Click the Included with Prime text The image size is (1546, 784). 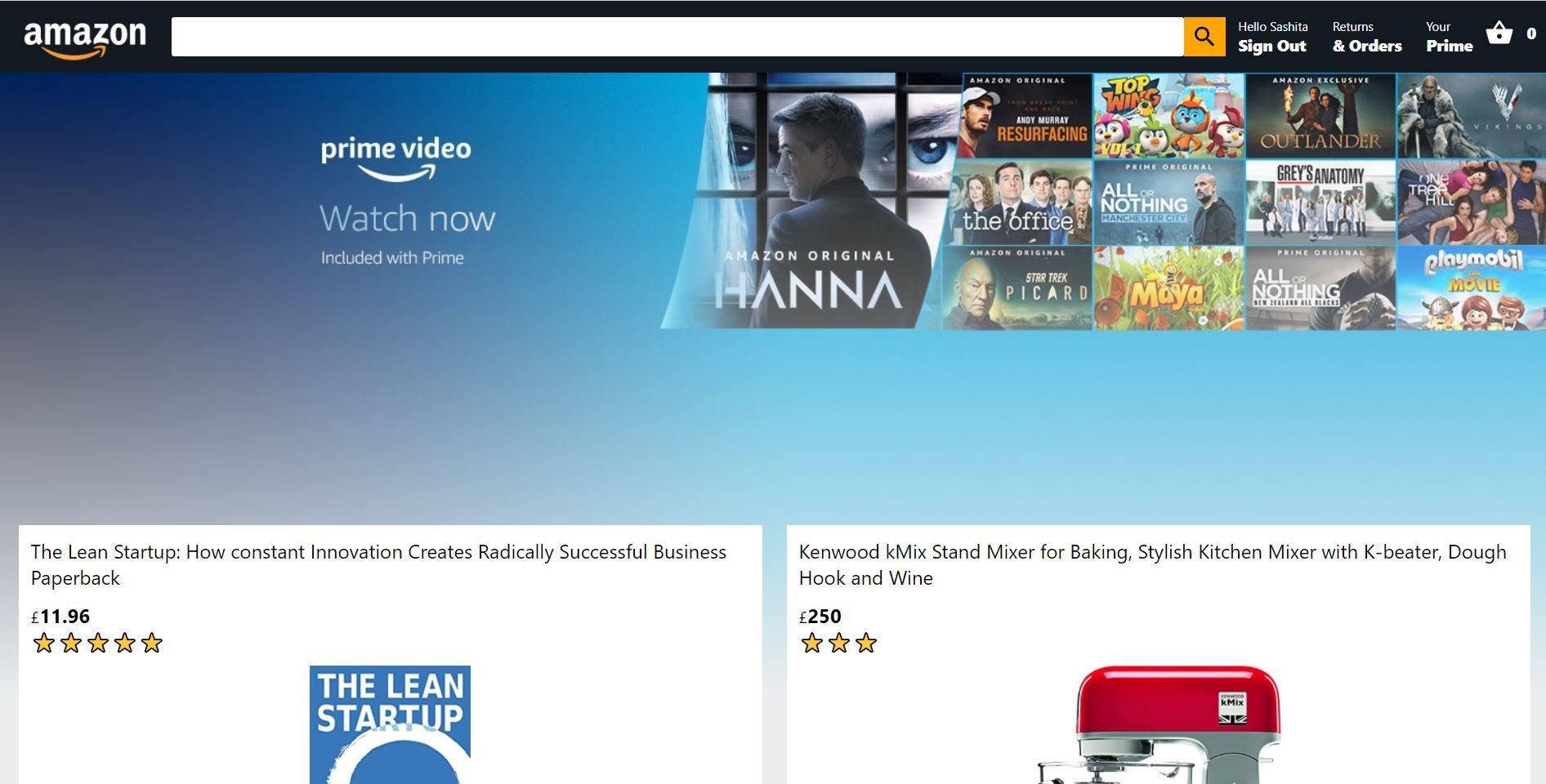(x=392, y=258)
